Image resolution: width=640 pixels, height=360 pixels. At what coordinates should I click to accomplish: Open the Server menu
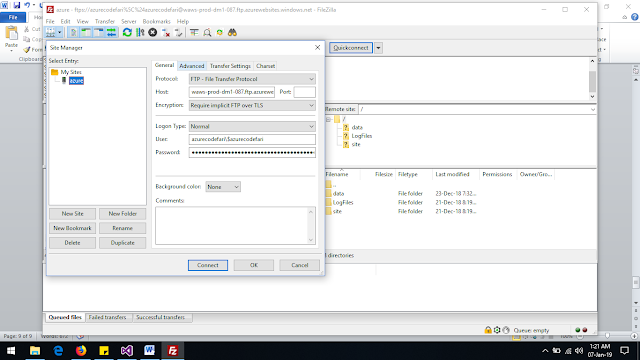[x=129, y=21]
